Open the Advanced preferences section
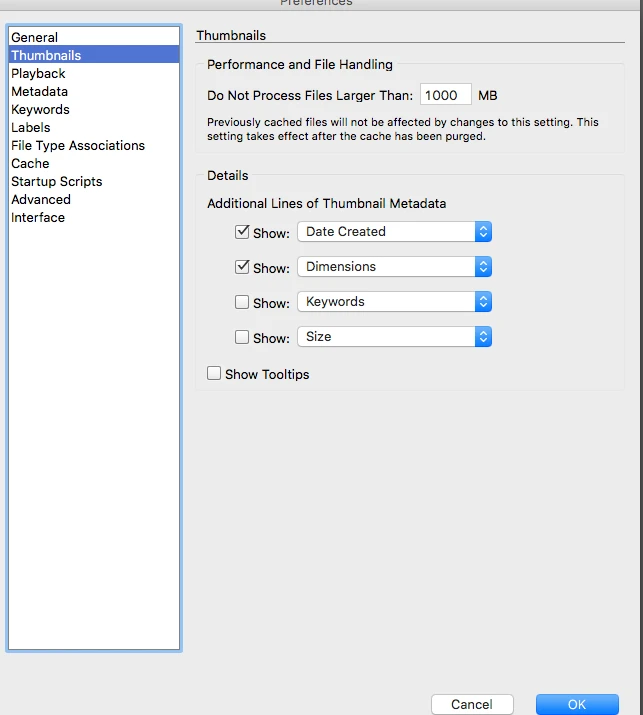Image resolution: width=643 pixels, height=715 pixels. 41,200
